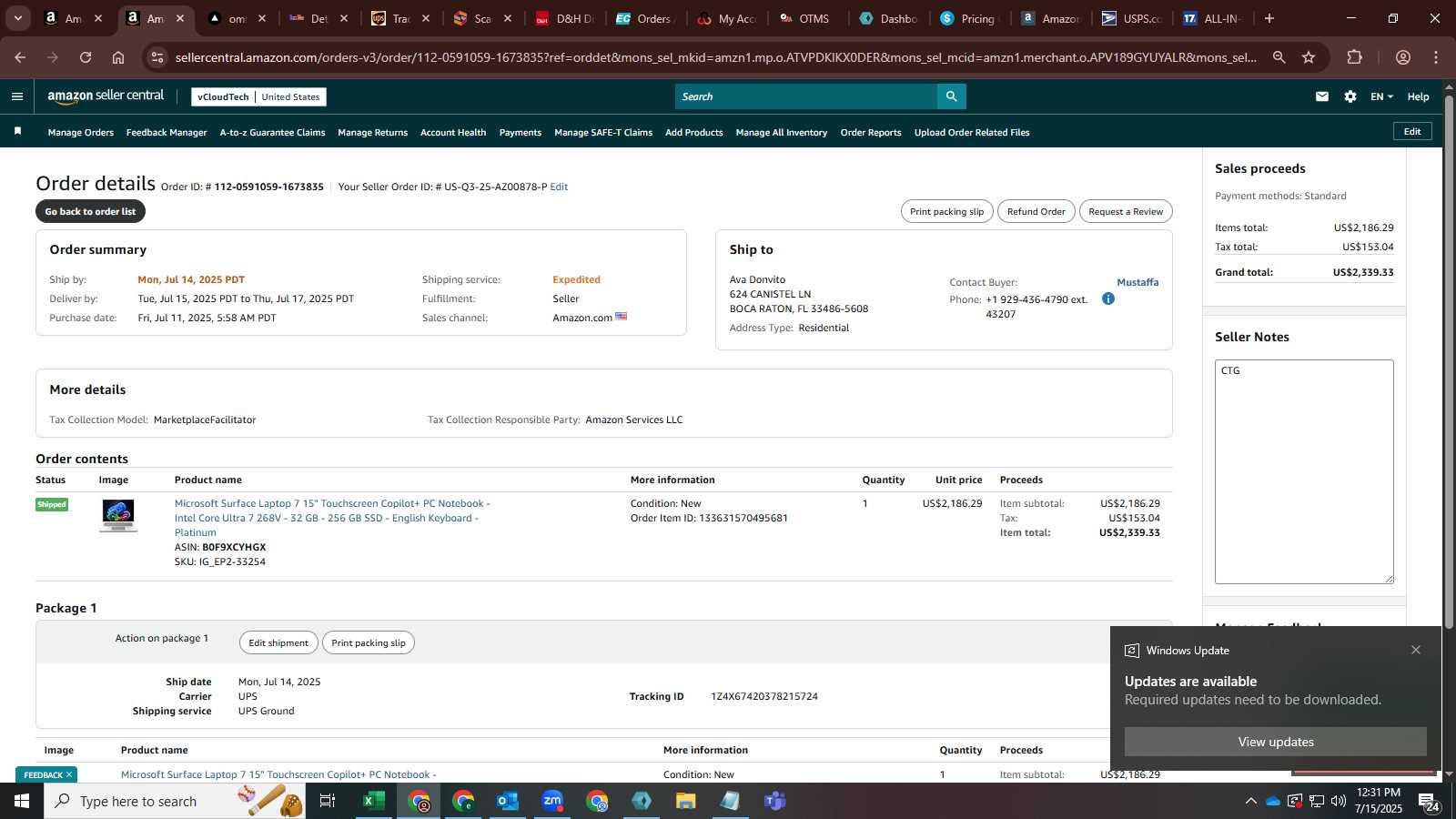Expand the EN language dropdown

(x=1381, y=96)
